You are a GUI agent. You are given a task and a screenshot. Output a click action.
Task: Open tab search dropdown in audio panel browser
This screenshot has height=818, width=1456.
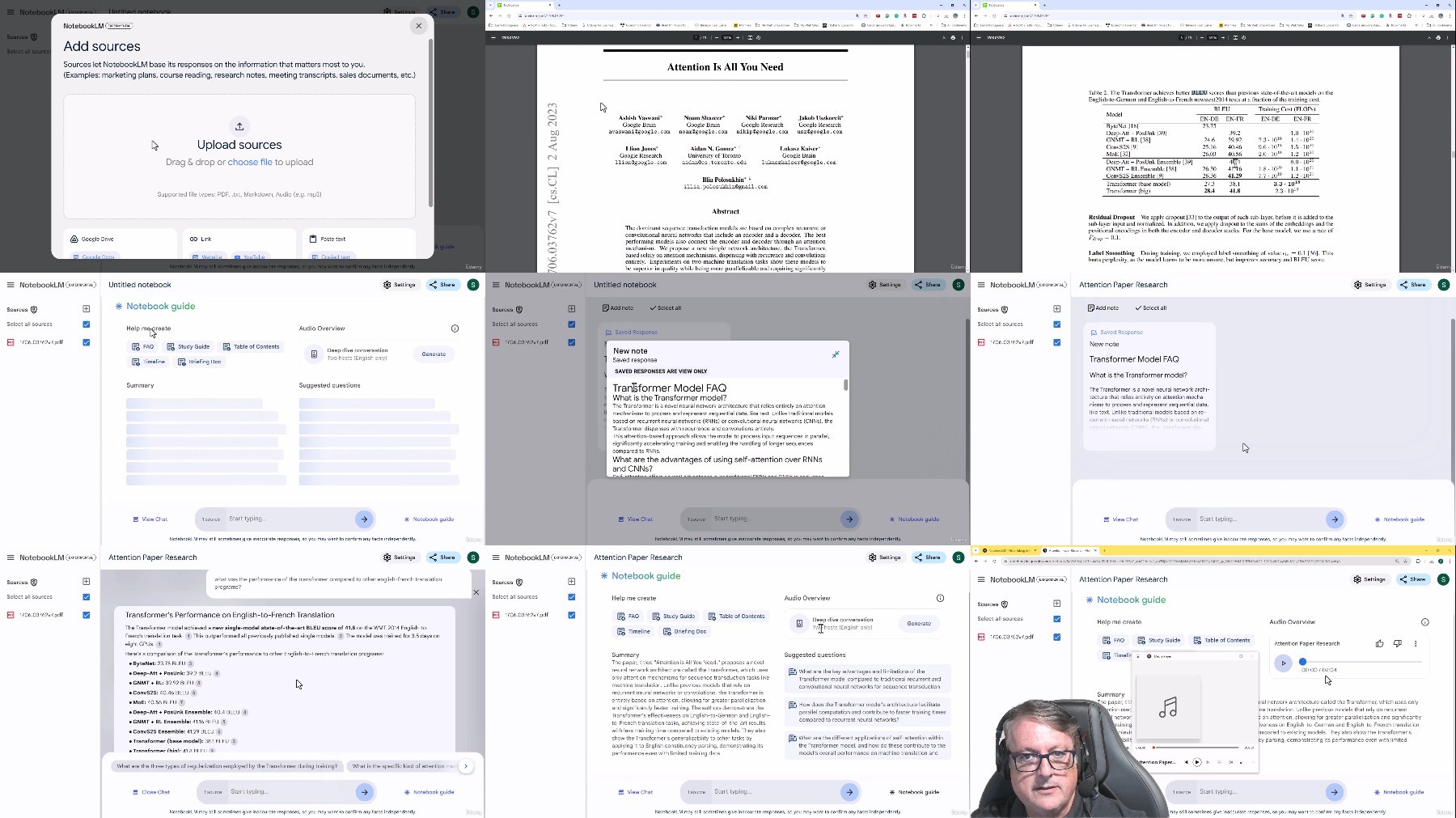tap(976, 550)
